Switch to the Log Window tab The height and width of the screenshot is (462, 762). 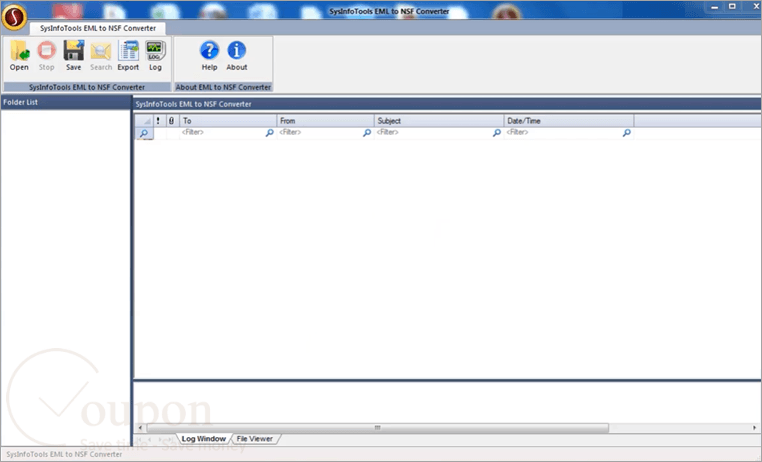click(x=203, y=439)
